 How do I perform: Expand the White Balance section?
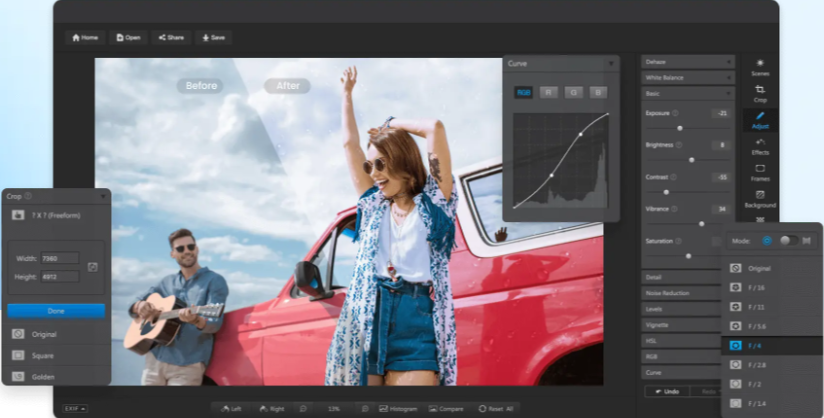[687, 78]
